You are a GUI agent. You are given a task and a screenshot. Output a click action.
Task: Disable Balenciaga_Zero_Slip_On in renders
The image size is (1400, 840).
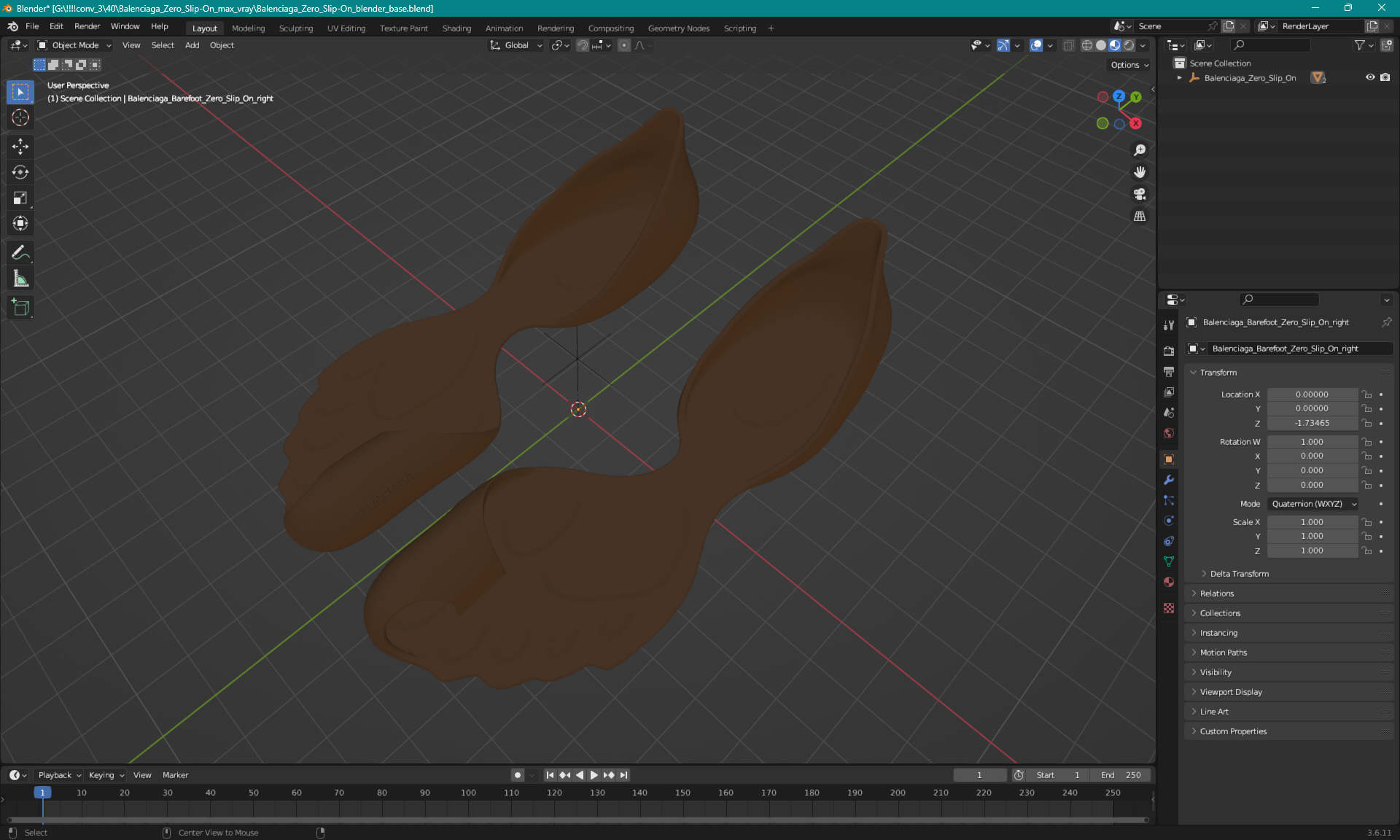point(1385,77)
